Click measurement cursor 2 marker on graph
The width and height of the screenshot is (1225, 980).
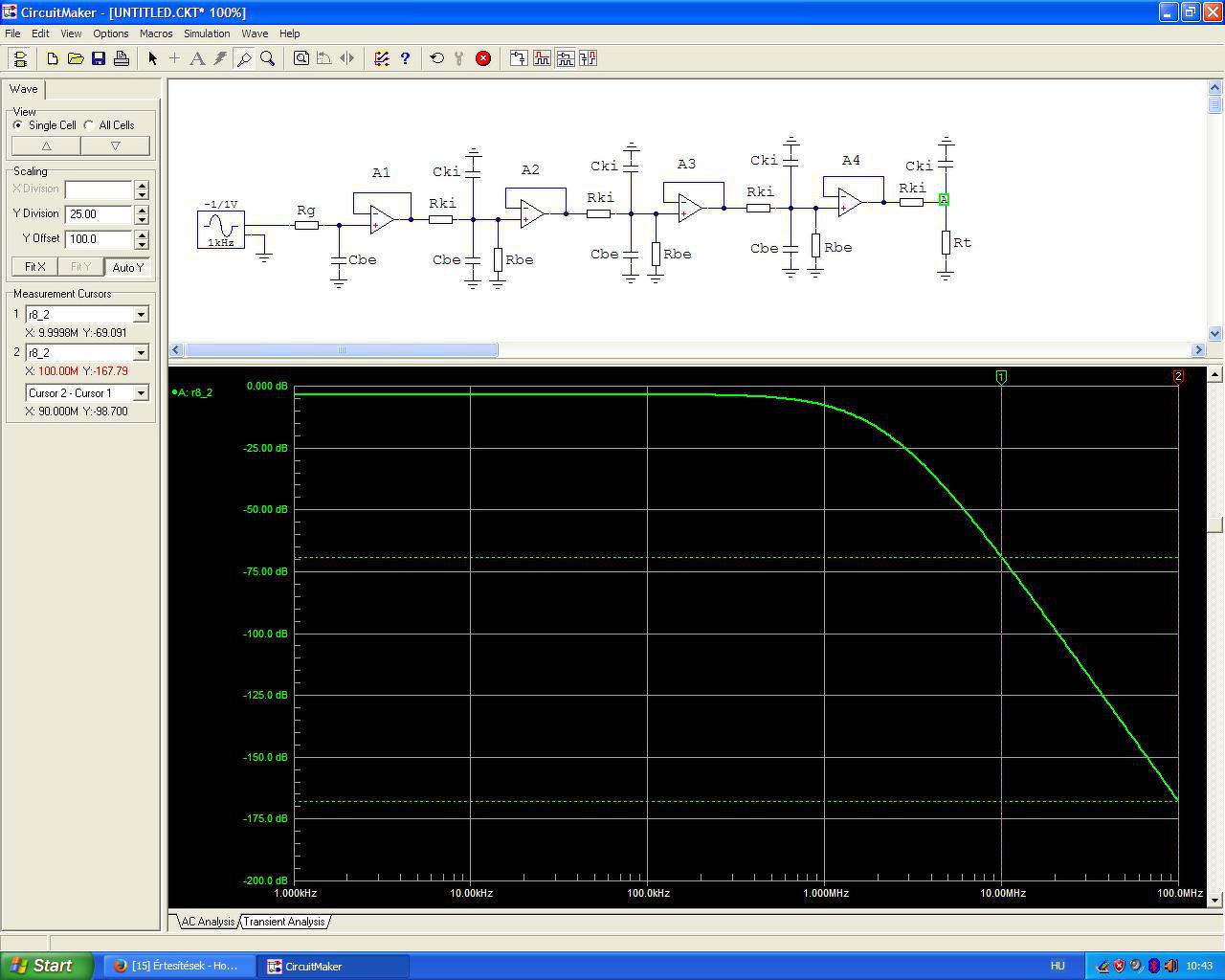coord(1178,377)
